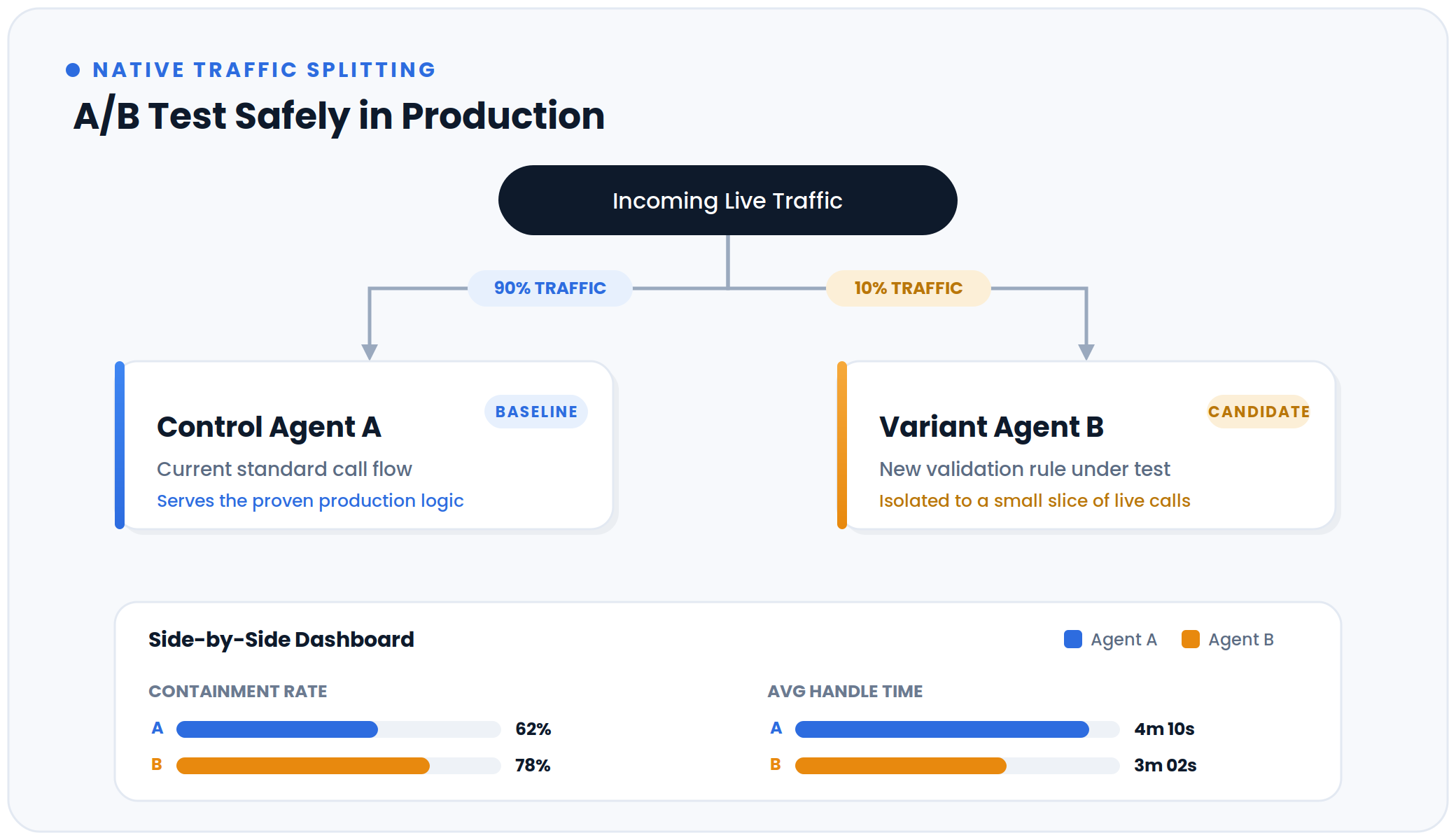
Task: Click Agent A avg handle time bar
Action: point(958,729)
